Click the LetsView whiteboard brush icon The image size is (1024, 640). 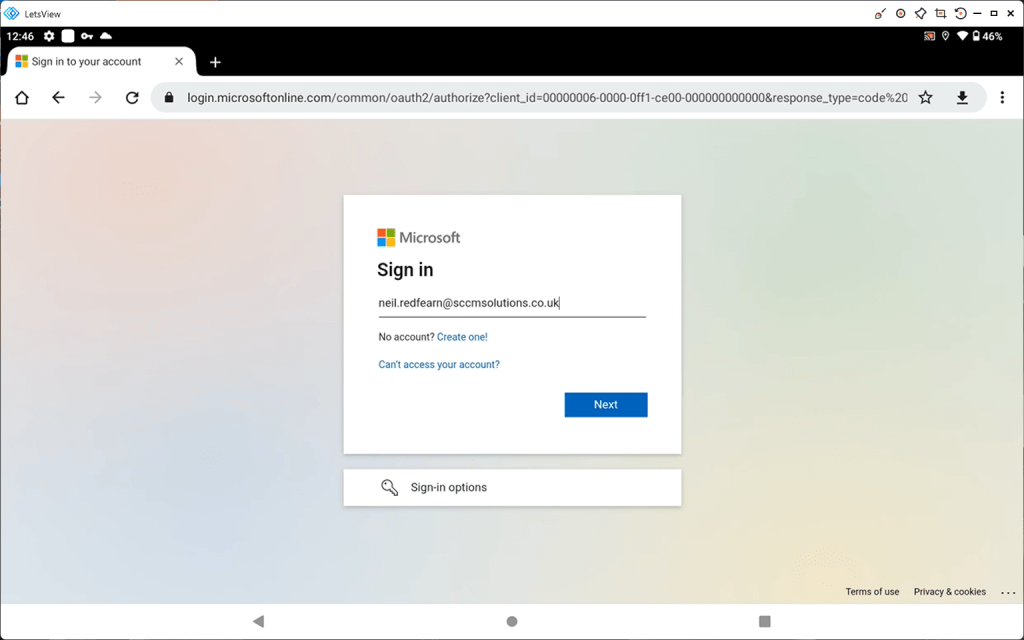pos(881,13)
